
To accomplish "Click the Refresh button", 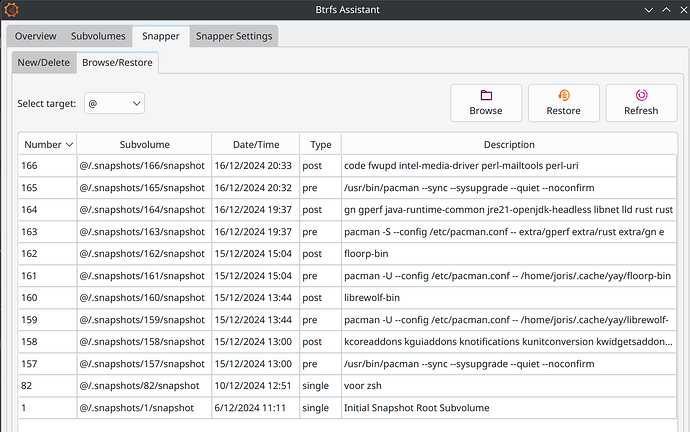I will (641, 103).
